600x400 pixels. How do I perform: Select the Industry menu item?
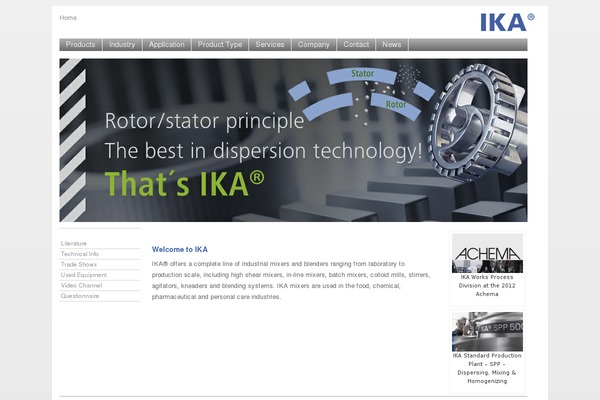click(122, 44)
